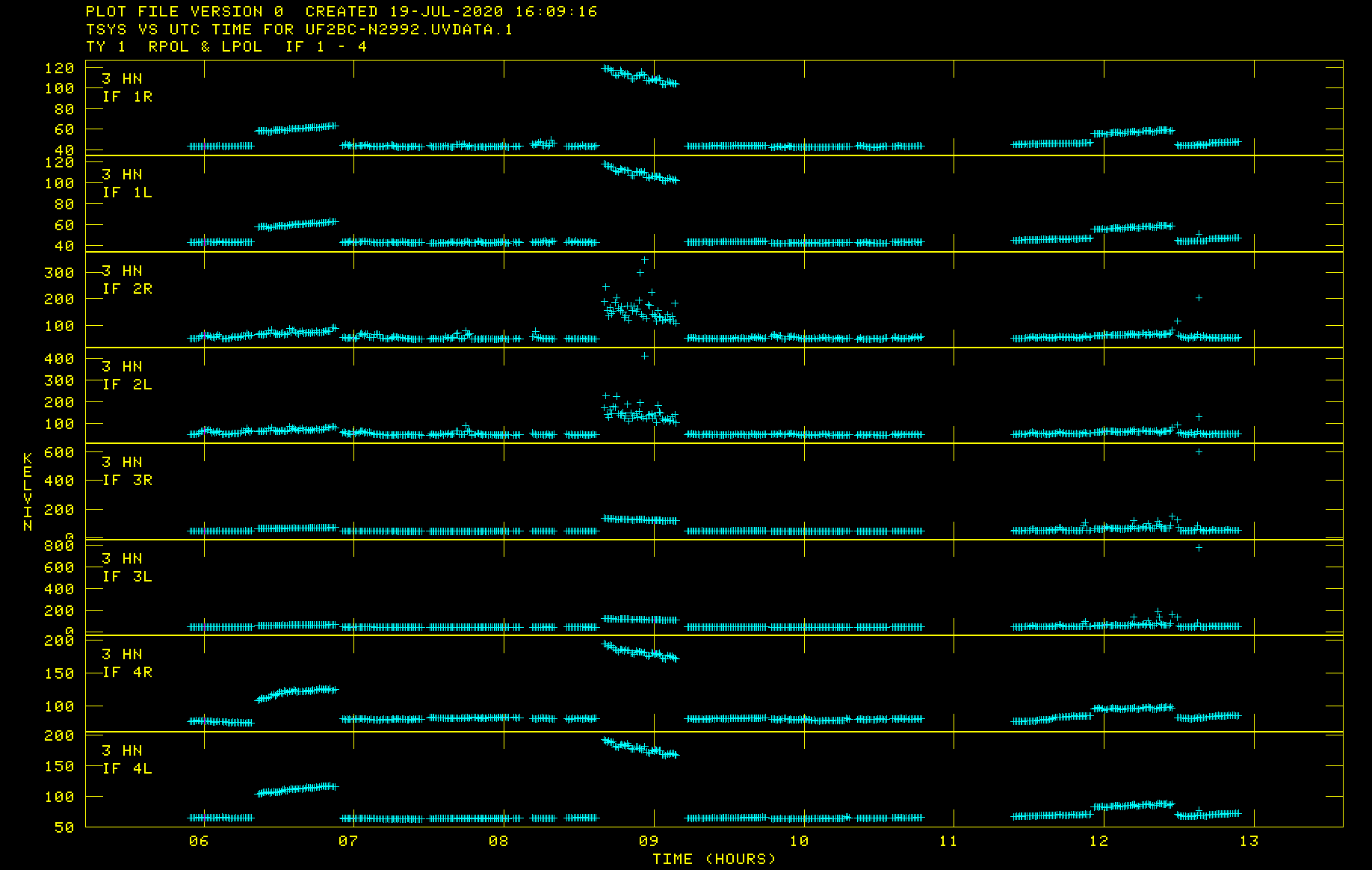Click the 400 K outlier point in IF 2L

tap(644, 357)
